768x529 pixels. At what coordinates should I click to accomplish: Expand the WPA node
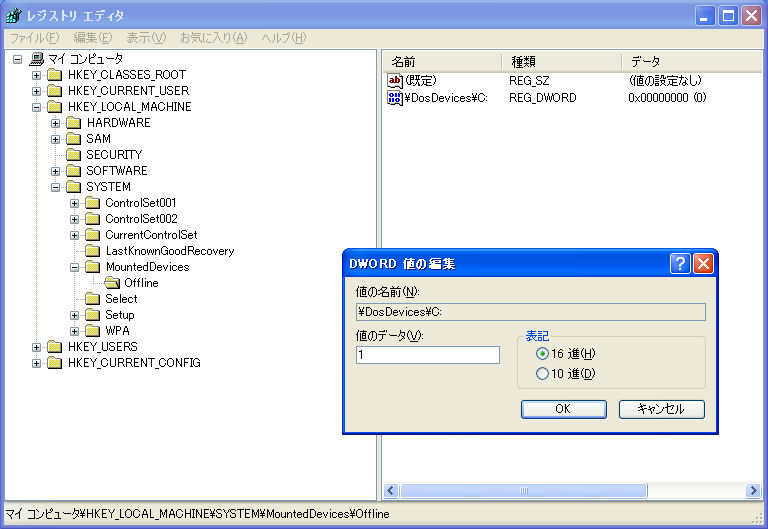tap(74, 331)
